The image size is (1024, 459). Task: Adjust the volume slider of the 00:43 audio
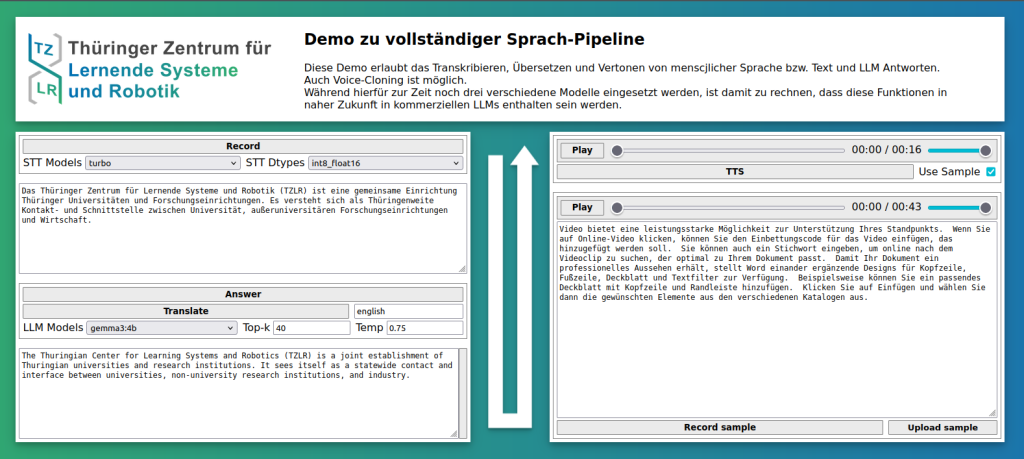coord(959,208)
